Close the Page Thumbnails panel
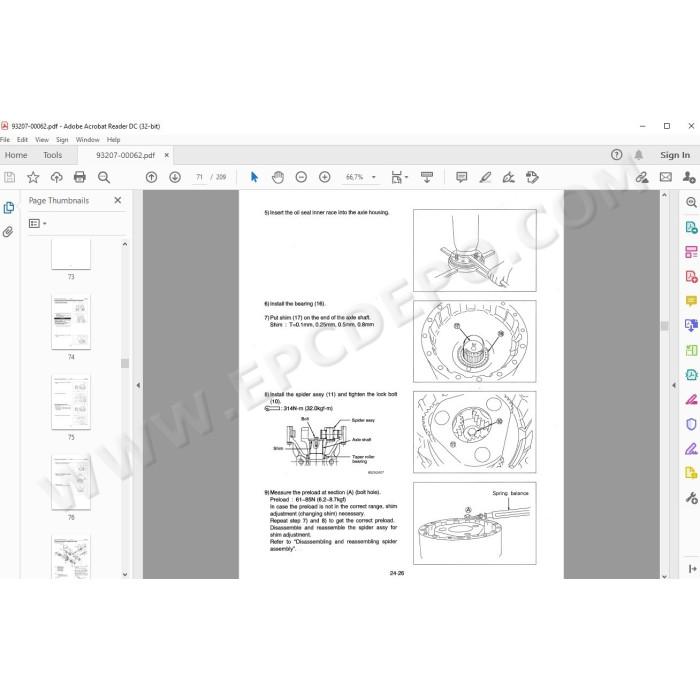700x700 pixels. coord(118,200)
